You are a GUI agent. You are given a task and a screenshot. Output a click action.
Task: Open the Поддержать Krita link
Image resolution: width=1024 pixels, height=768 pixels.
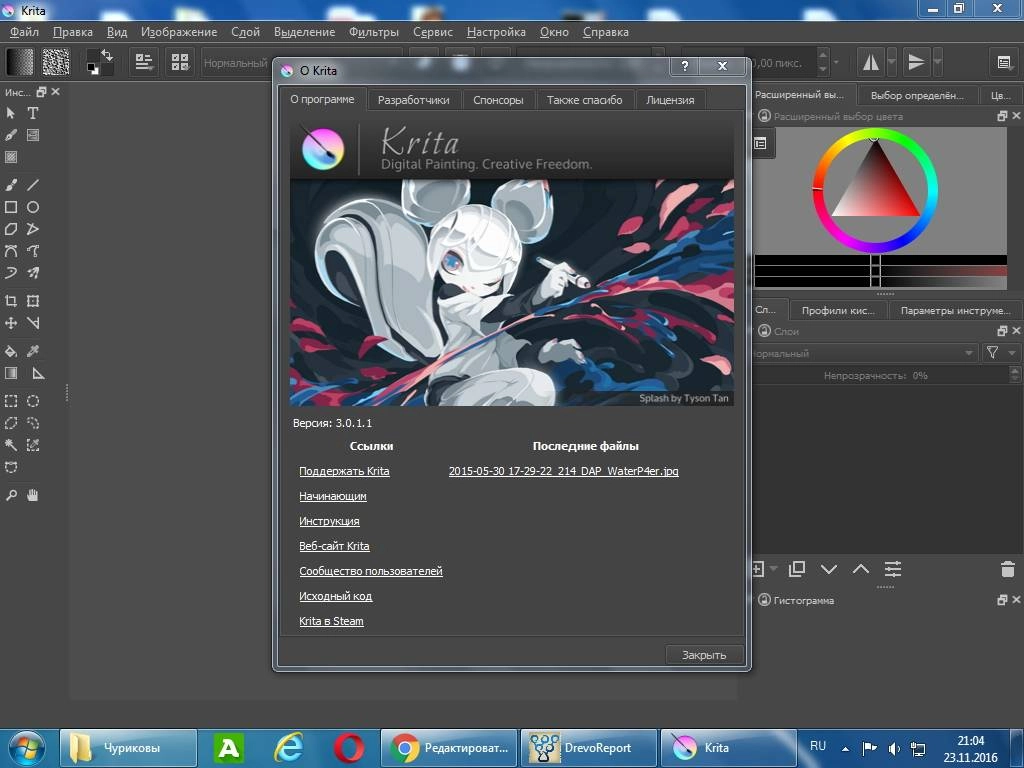[x=344, y=471]
